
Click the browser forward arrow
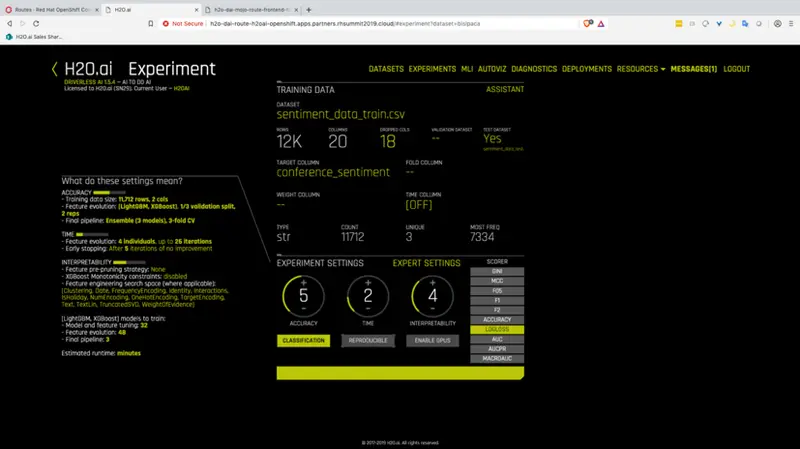tap(22, 23)
